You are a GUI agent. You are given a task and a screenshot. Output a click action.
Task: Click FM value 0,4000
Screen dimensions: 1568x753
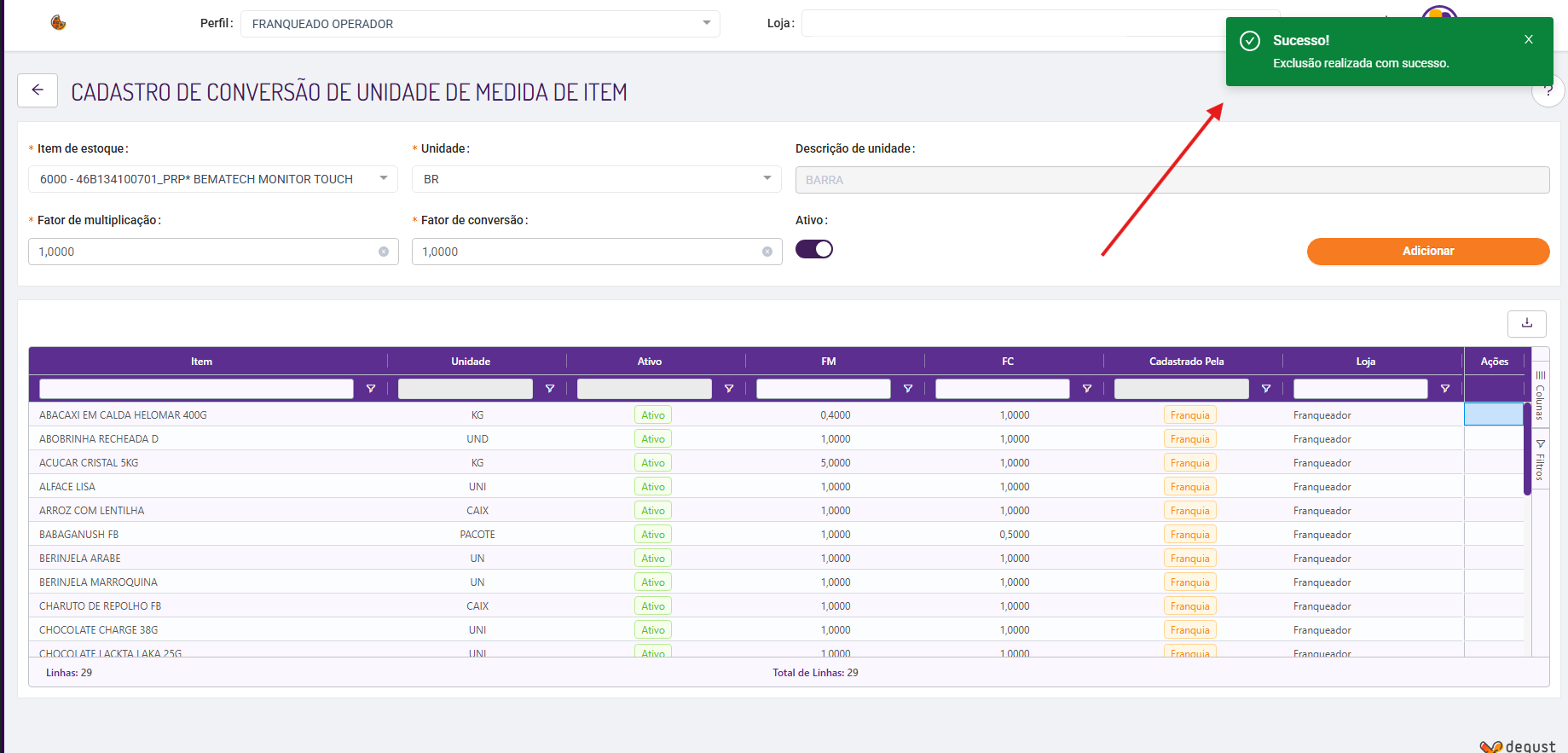[836, 415]
